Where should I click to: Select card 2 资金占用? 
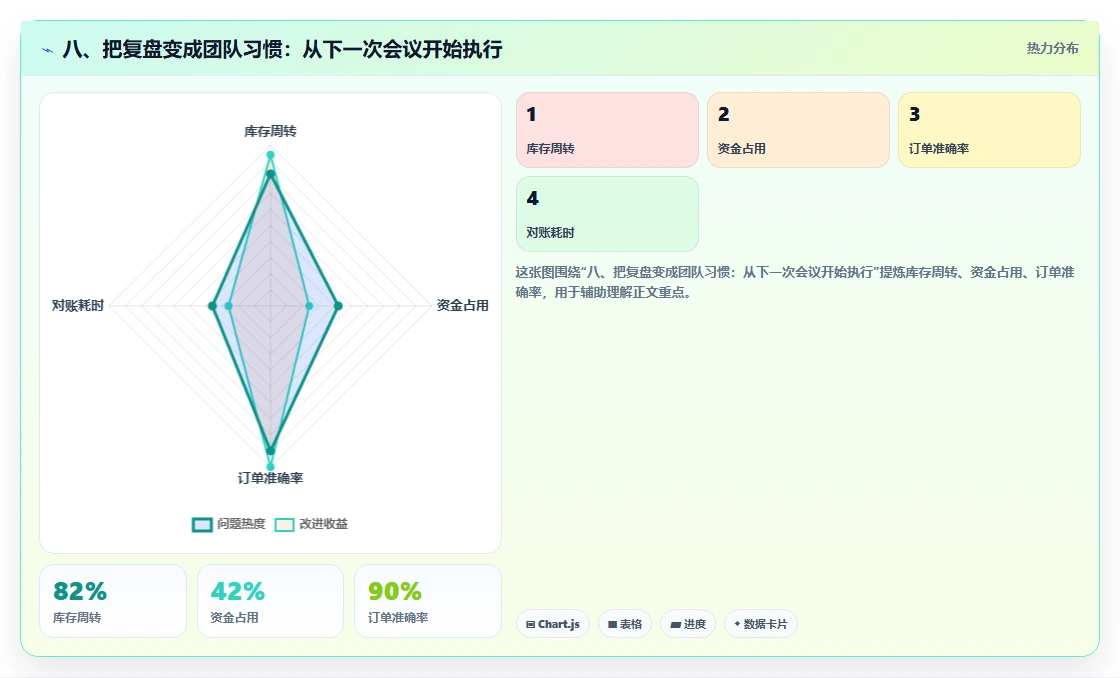(x=798, y=130)
